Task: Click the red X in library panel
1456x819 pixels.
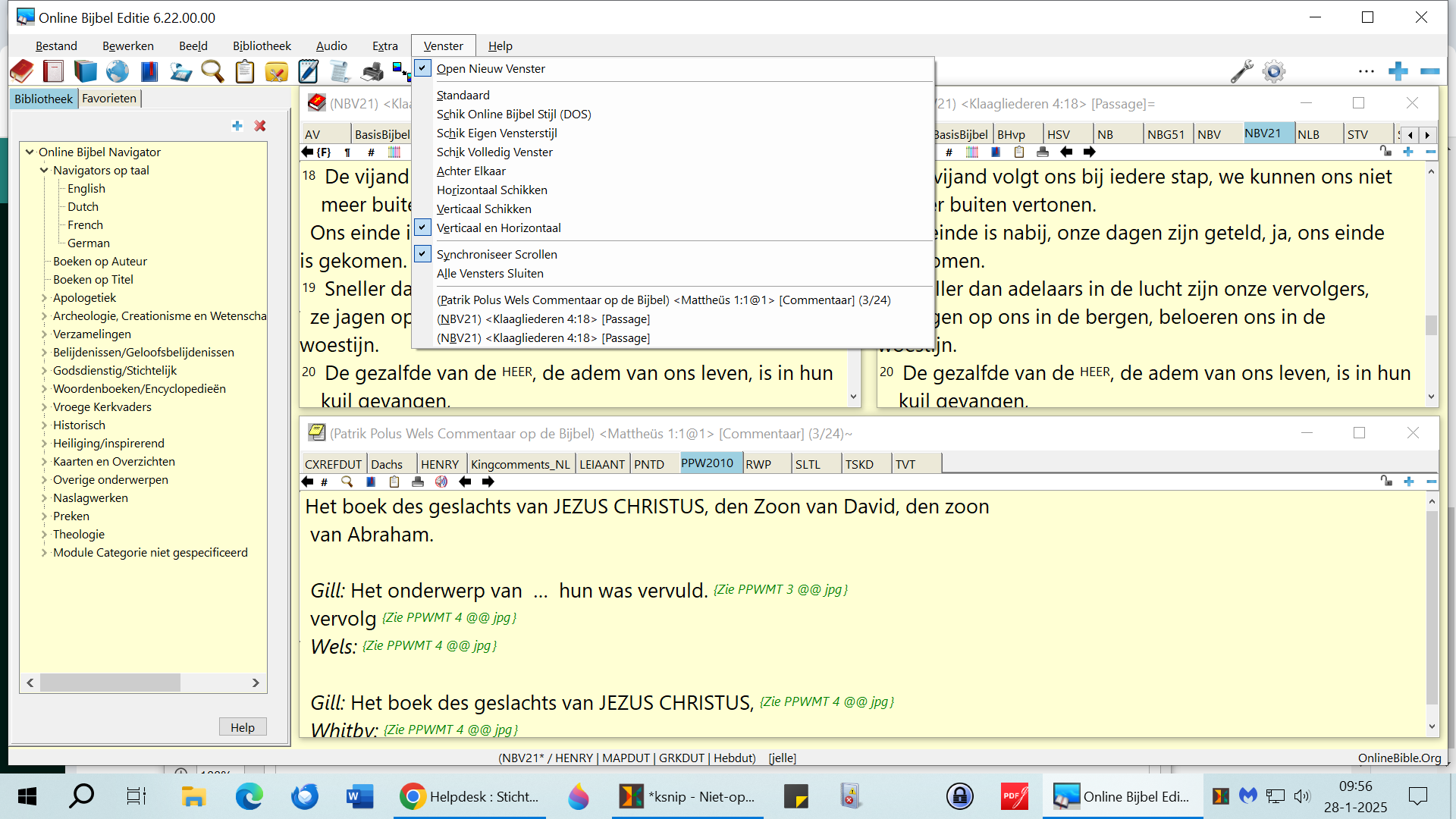Action: [260, 126]
